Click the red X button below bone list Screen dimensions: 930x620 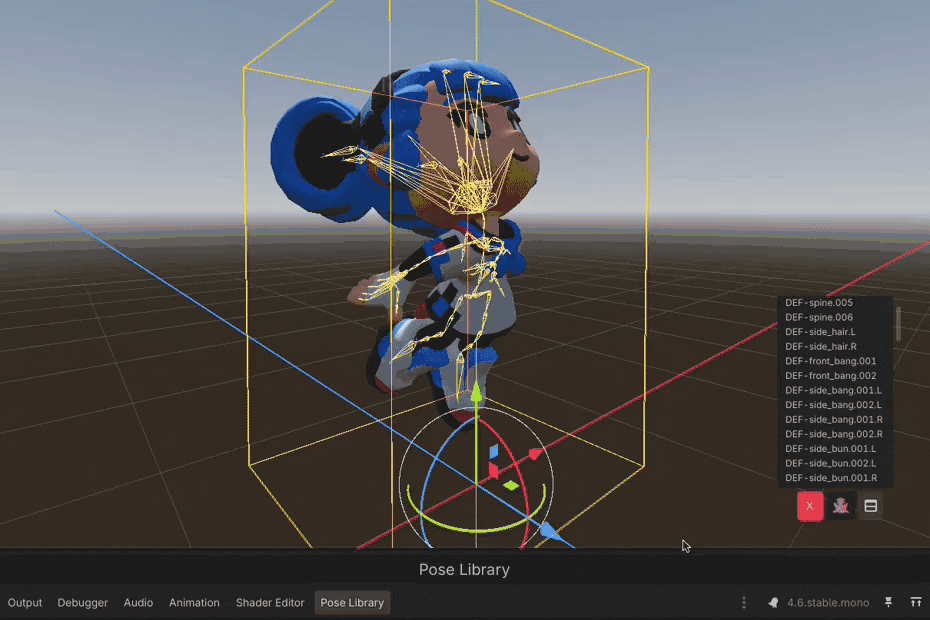click(x=810, y=506)
